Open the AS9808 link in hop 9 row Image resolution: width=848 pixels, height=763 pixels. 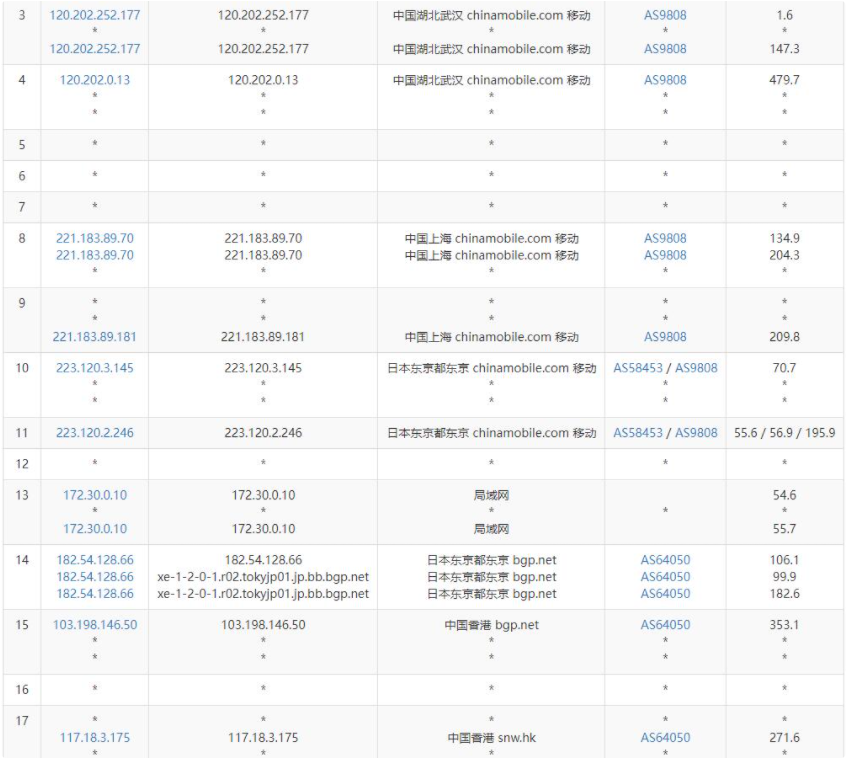coord(665,337)
